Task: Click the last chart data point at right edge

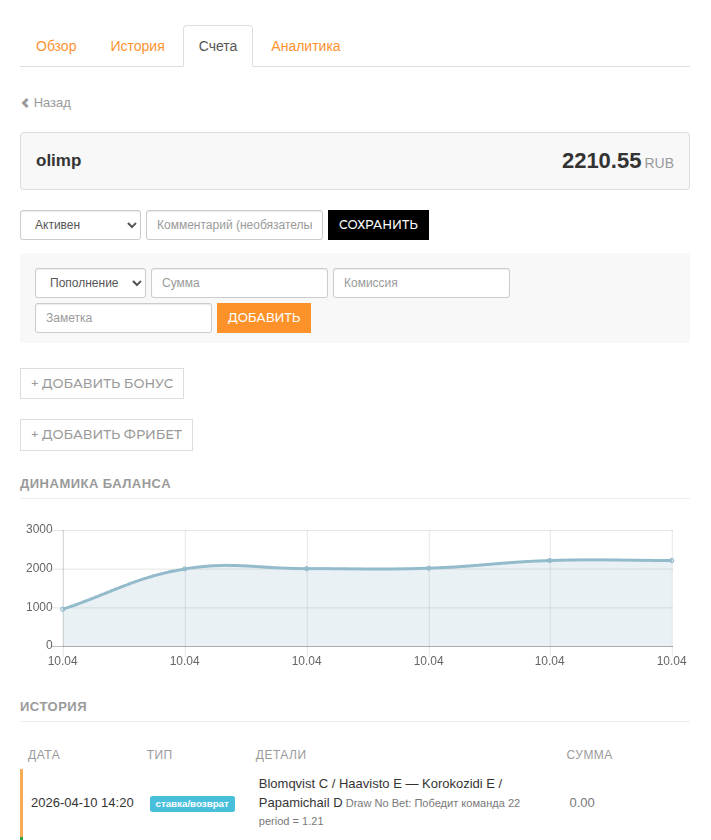Action: (672, 560)
